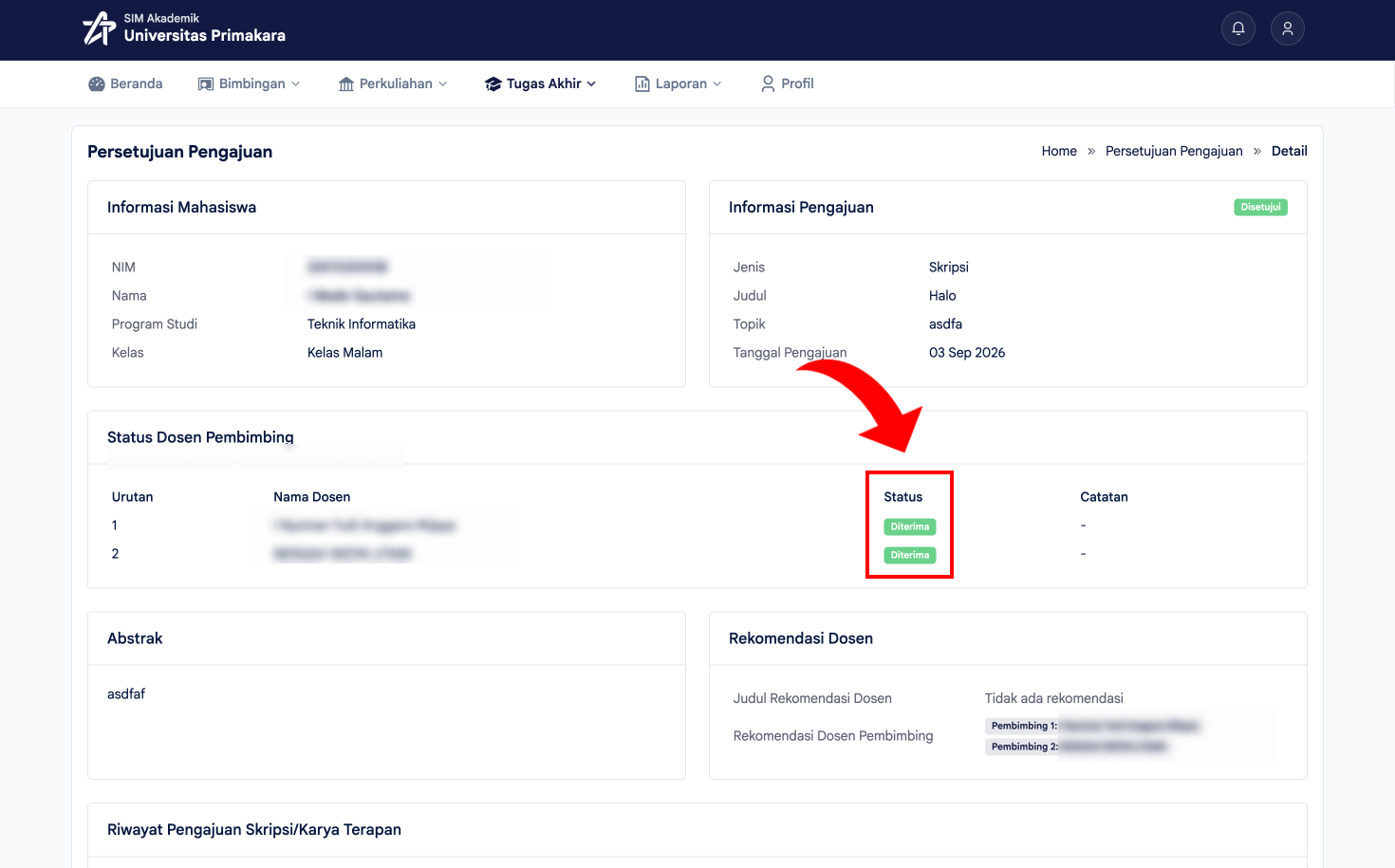The width and height of the screenshot is (1395, 868).
Task: Click the Detail breadcrumb item
Action: (1290, 151)
